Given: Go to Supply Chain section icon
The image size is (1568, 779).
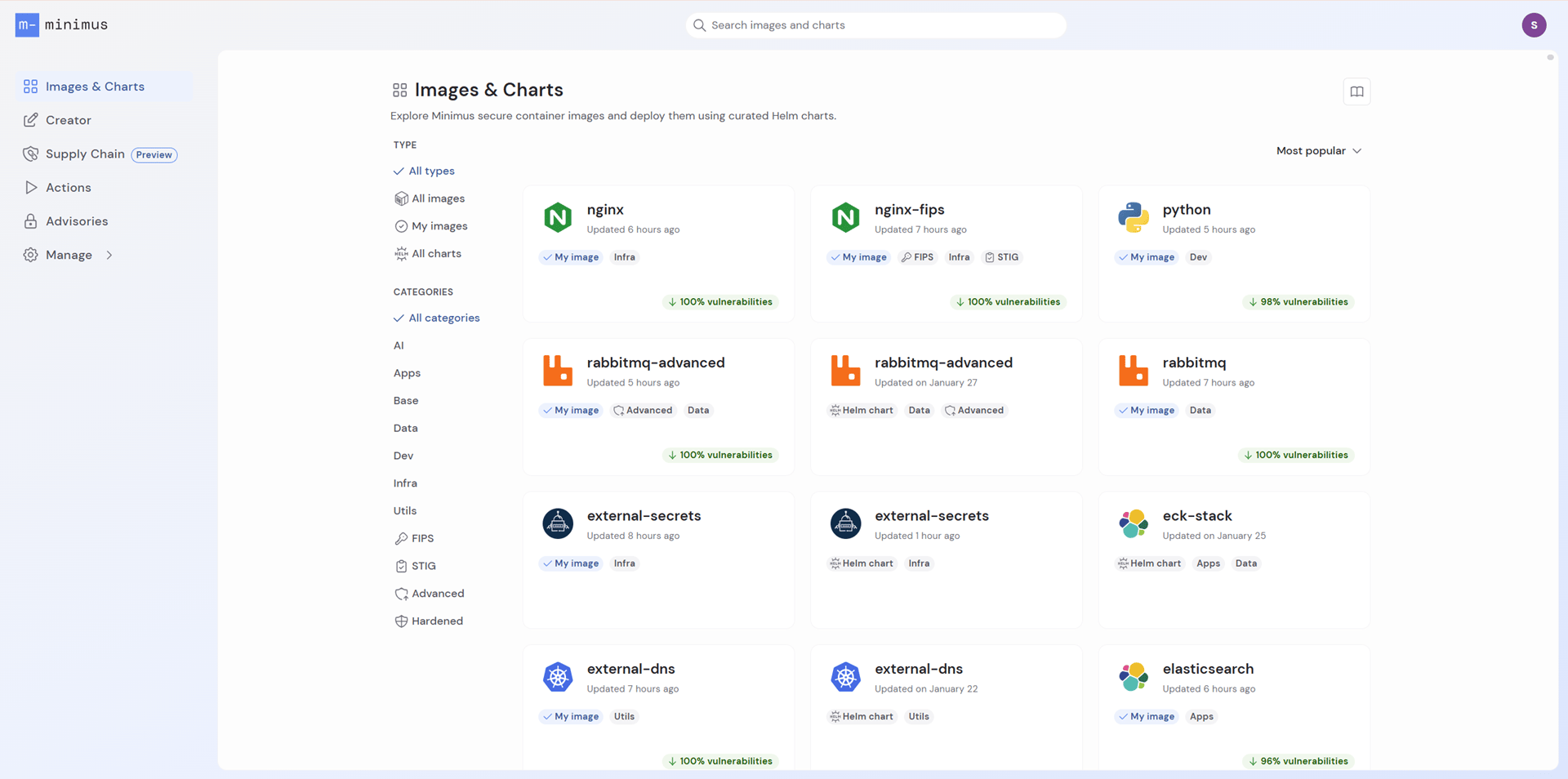Looking at the screenshot, I should click(31, 154).
